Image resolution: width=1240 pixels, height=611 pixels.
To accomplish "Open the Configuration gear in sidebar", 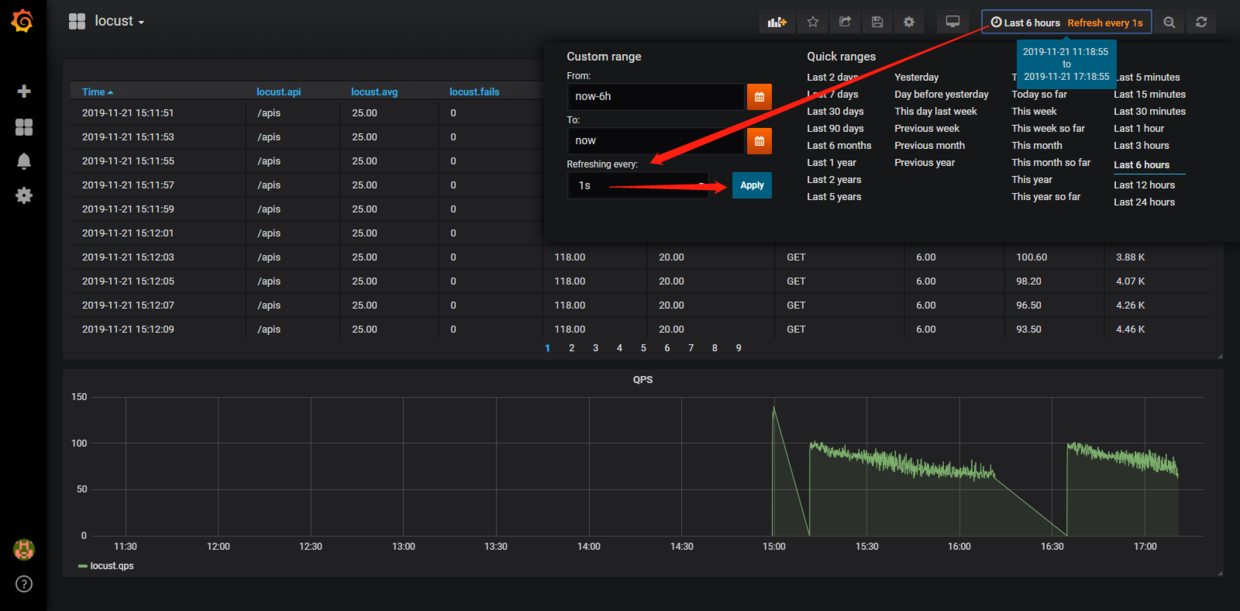I will pos(24,195).
